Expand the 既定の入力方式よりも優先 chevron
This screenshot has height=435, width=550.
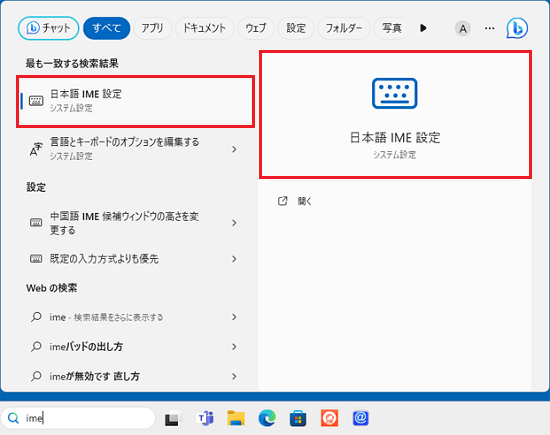[x=234, y=259]
